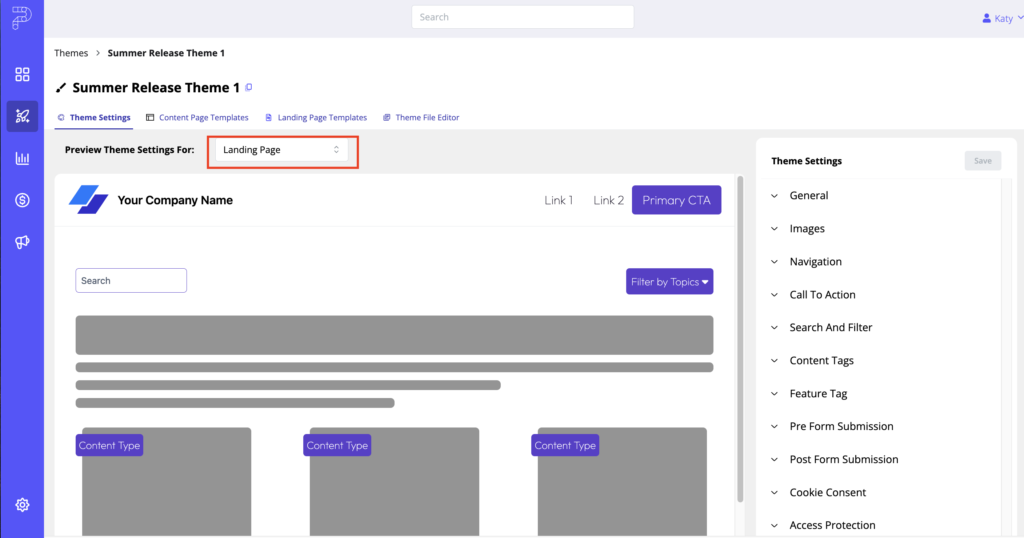The height and width of the screenshot is (538, 1024).
Task: Open the dollar sign revenue icon
Action: click(x=22, y=200)
